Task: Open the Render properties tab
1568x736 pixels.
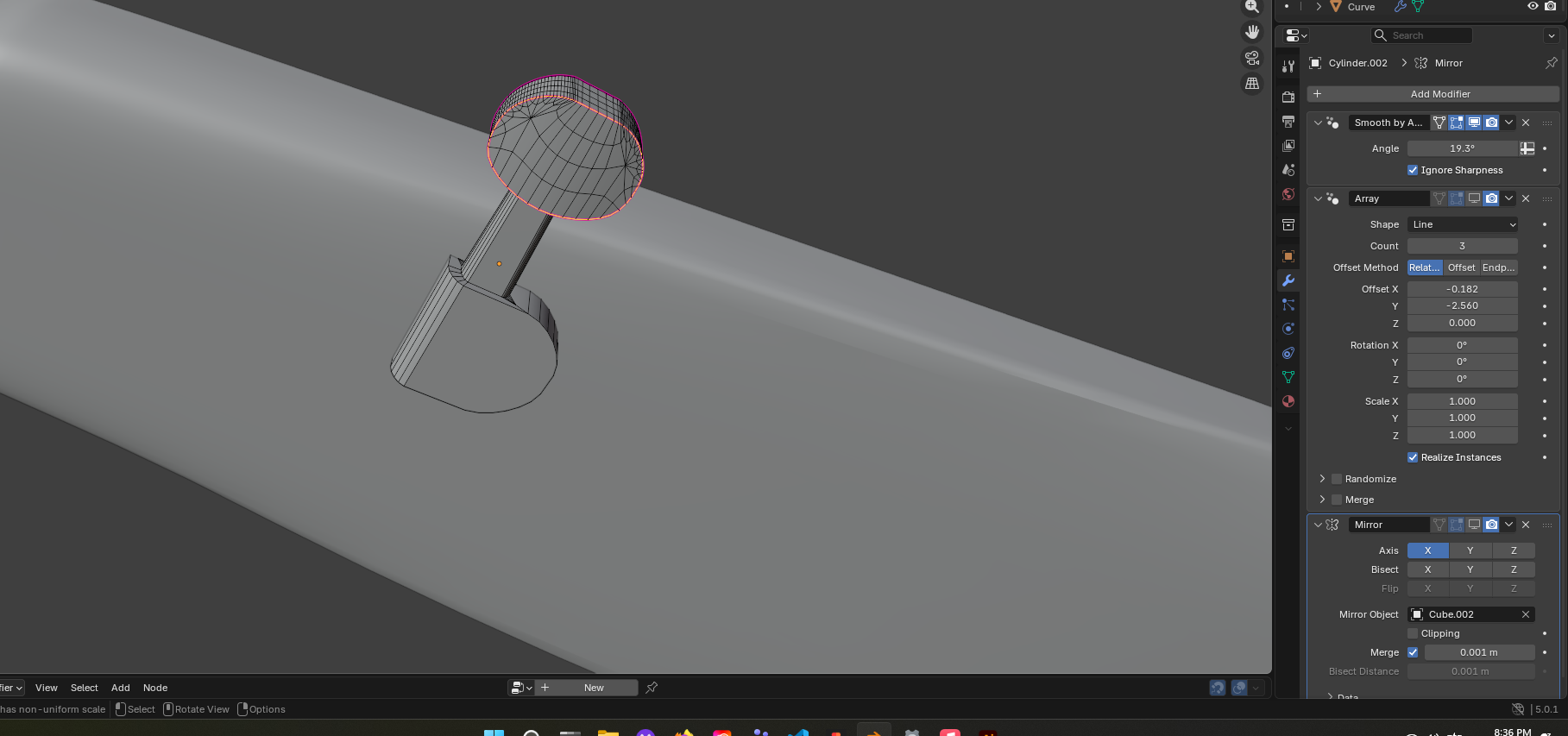Action: [x=1288, y=97]
